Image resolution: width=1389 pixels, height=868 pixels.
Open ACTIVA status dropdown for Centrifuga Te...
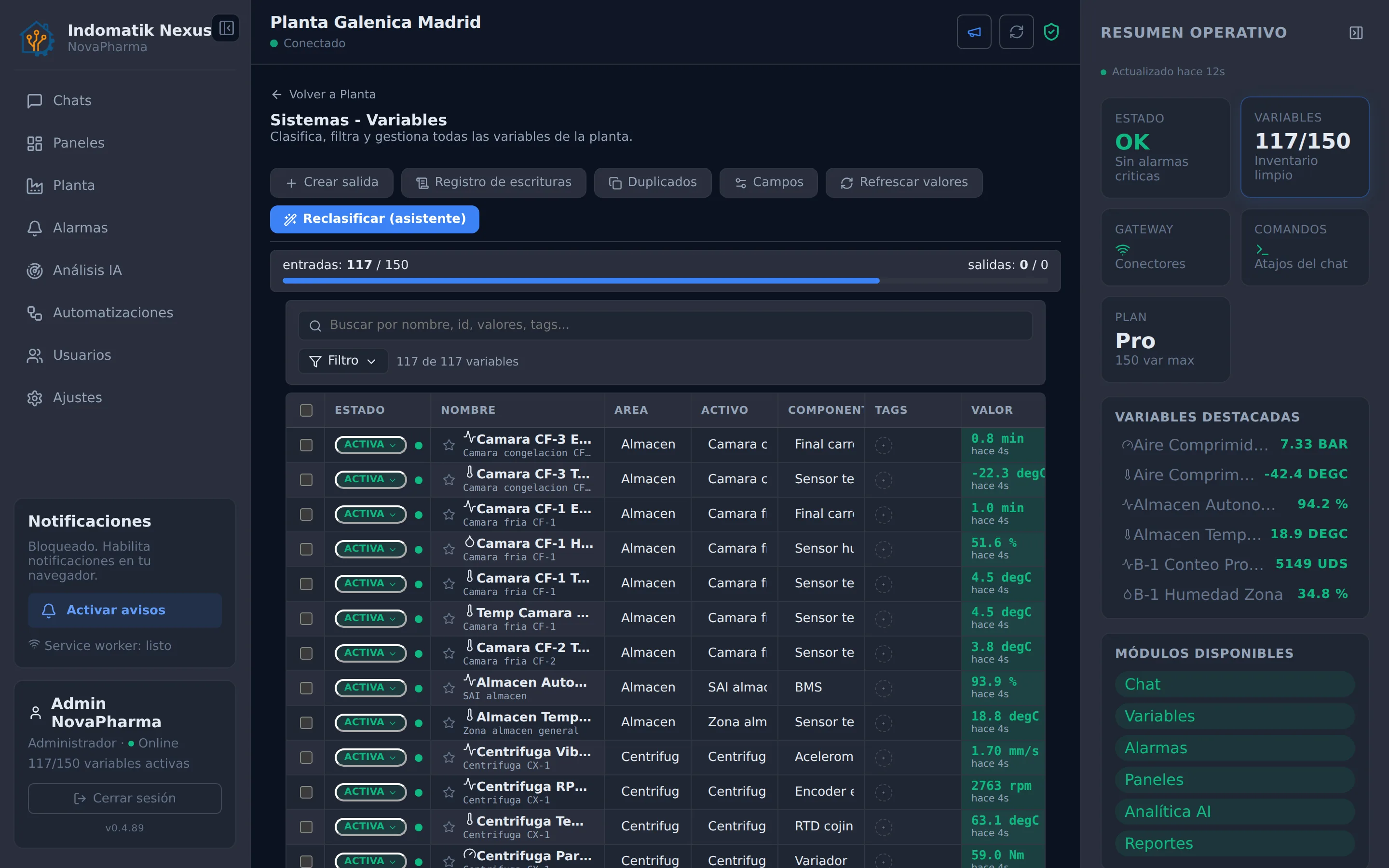pos(370,827)
